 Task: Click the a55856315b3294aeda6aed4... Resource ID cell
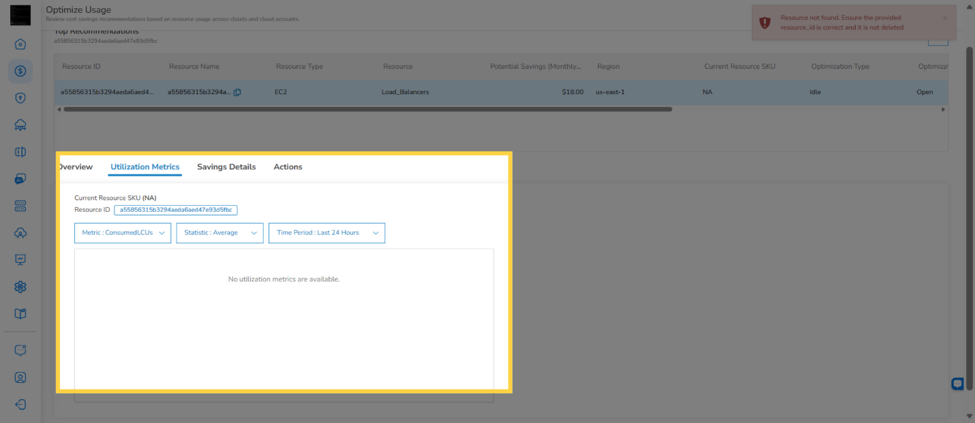[106, 92]
